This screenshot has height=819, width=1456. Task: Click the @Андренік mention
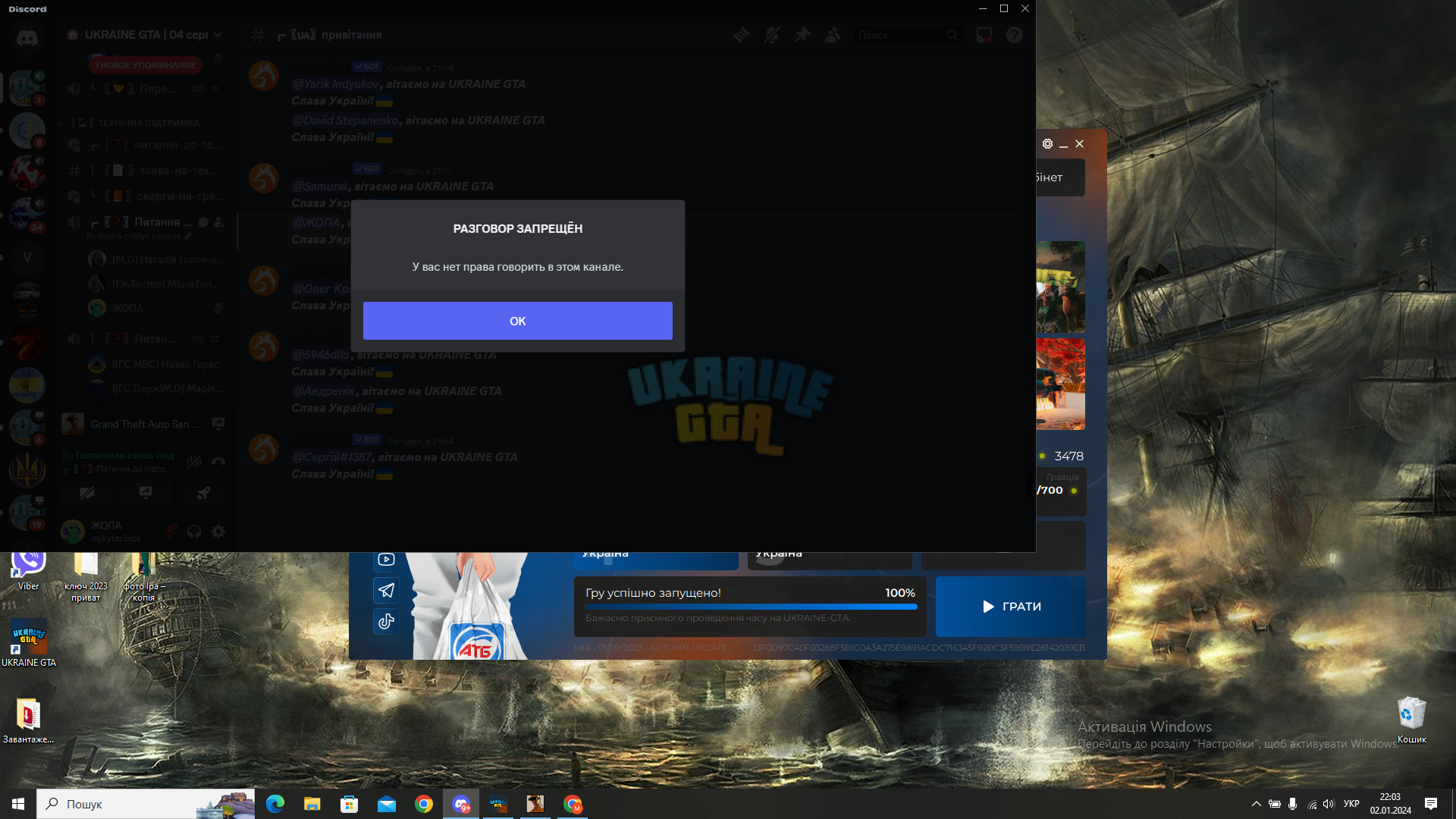pyautogui.click(x=324, y=391)
